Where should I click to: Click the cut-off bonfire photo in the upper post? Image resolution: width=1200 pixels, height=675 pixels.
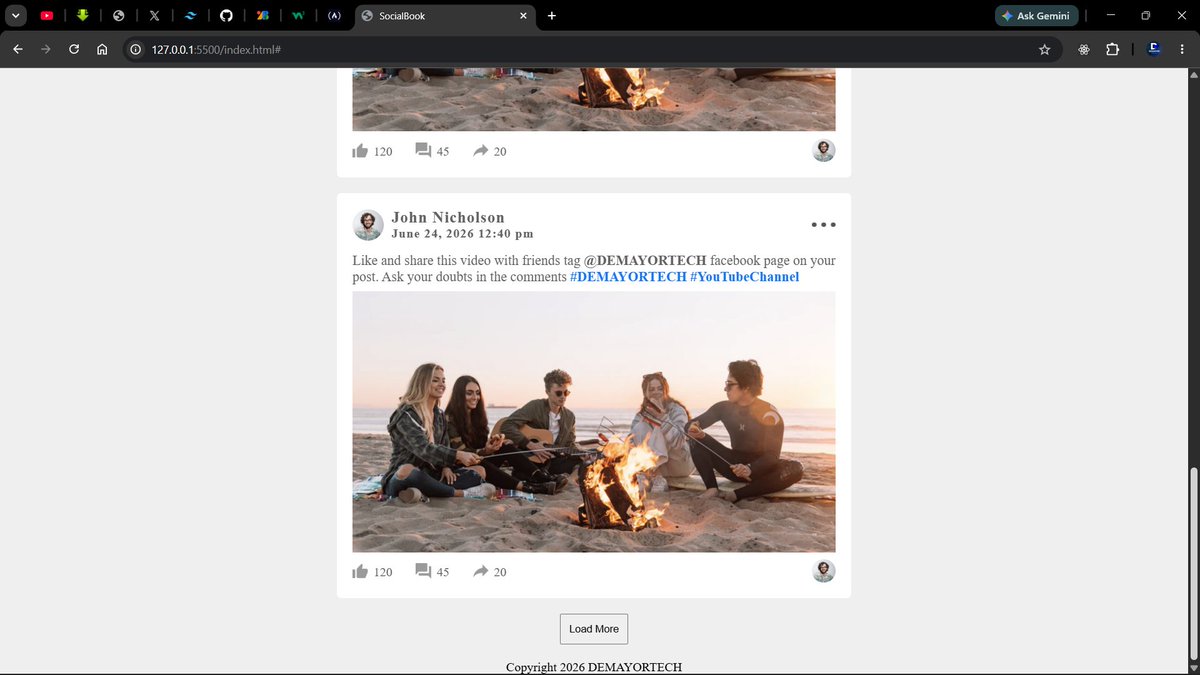click(594, 99)
